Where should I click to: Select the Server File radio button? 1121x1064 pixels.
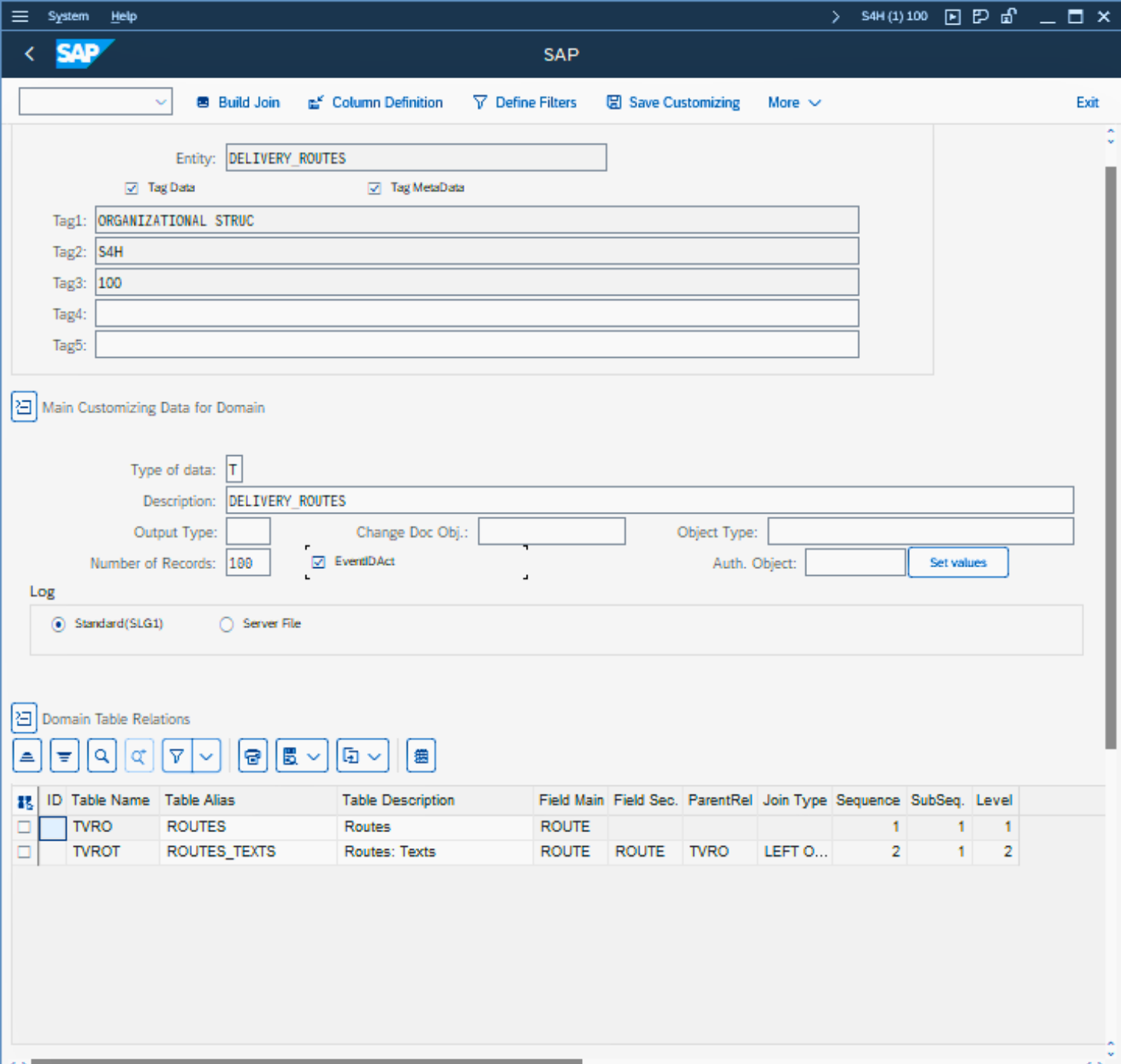point(227,624)
